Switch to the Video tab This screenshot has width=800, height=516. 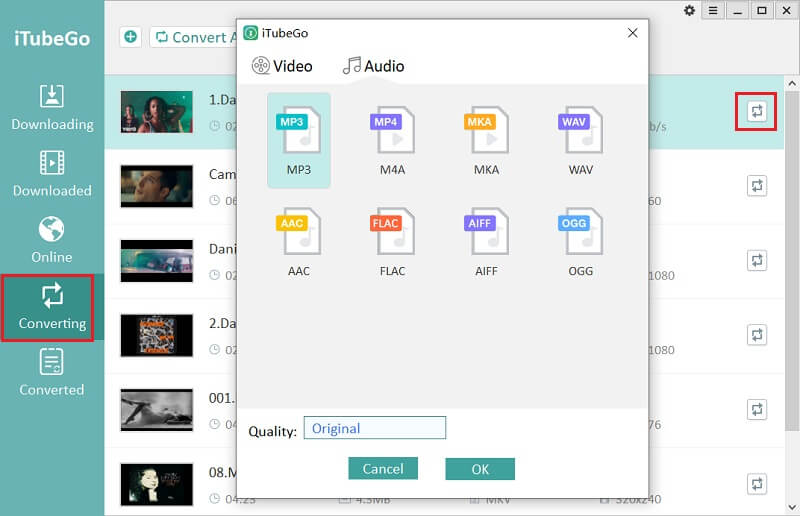(x=282, y=66)
